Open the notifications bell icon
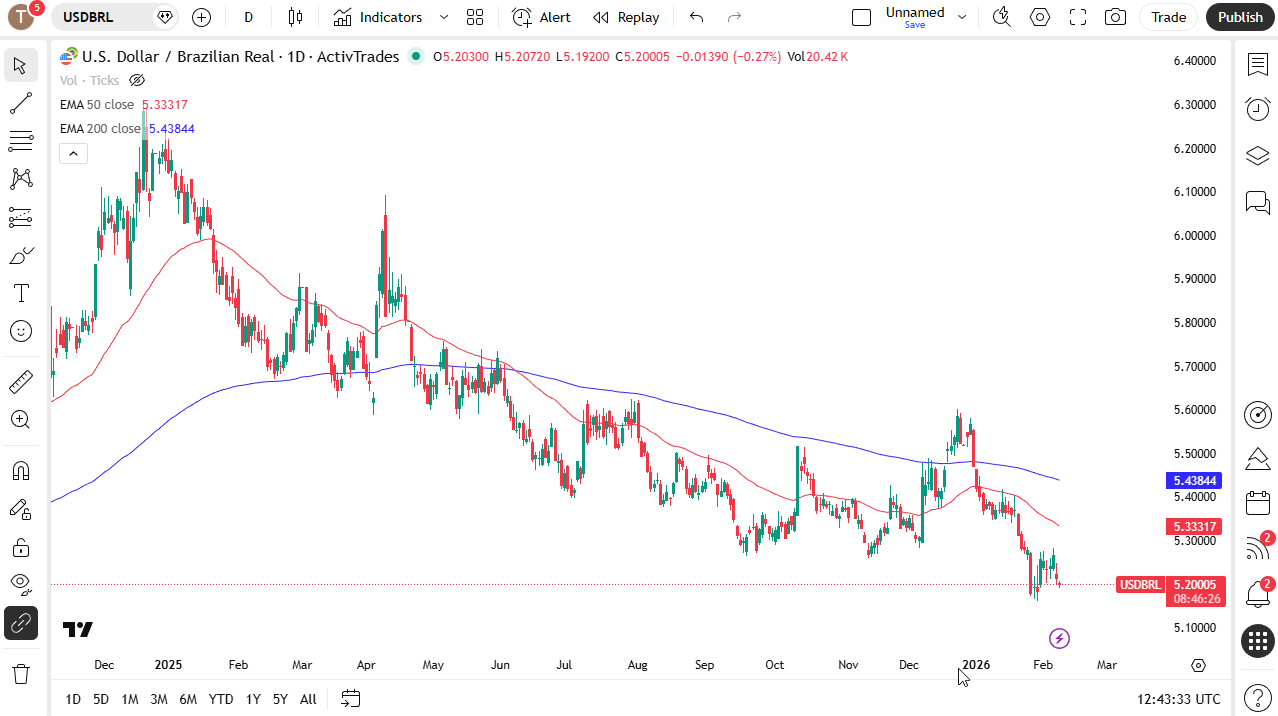 point(1257,593)
